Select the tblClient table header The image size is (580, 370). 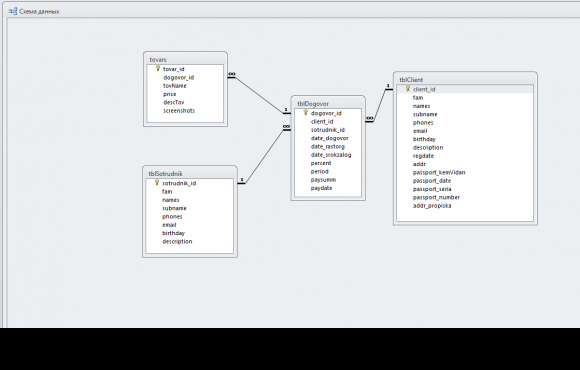pos(465,80)
